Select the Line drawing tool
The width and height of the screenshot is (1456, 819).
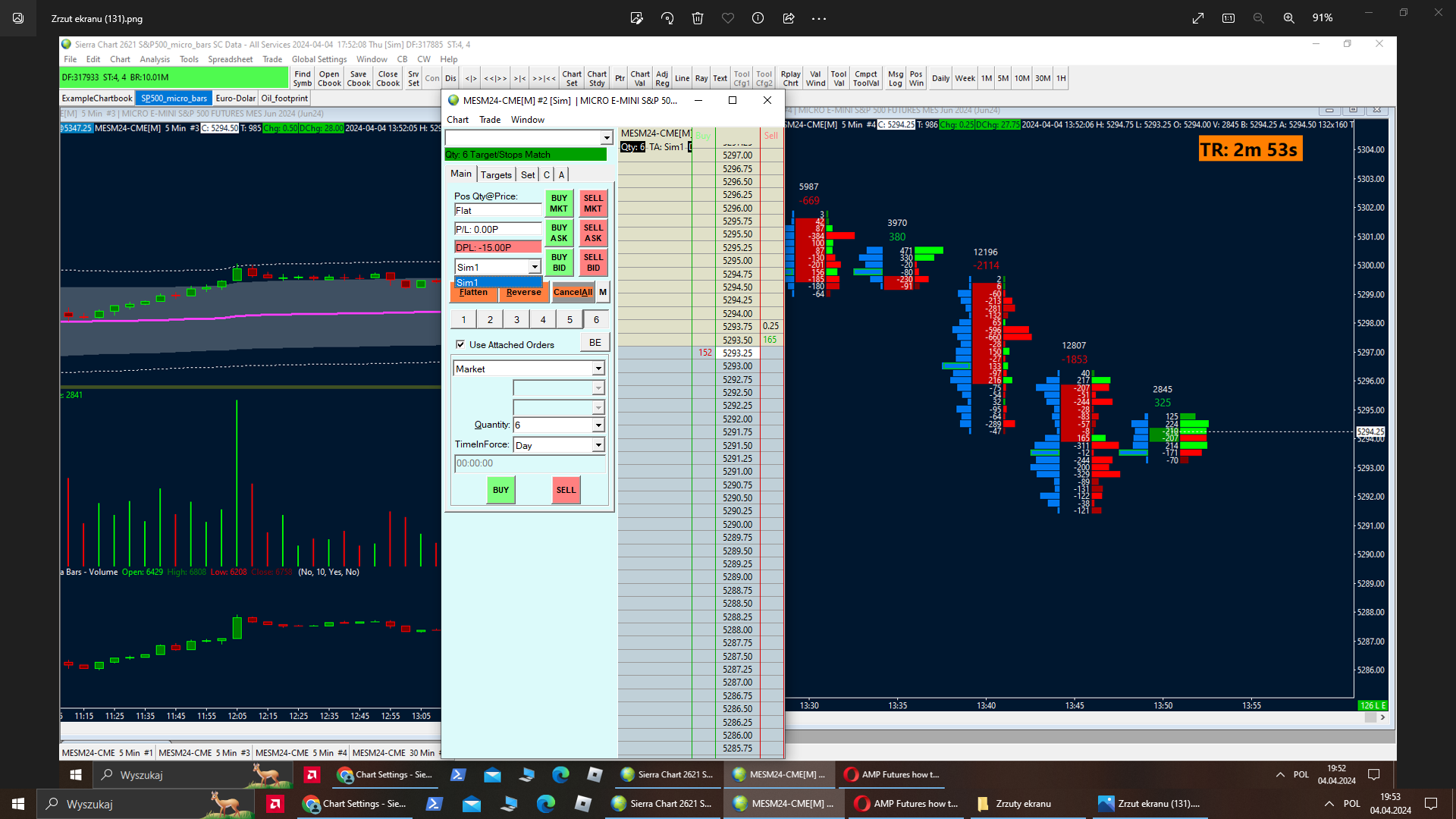tap(682, 78)
